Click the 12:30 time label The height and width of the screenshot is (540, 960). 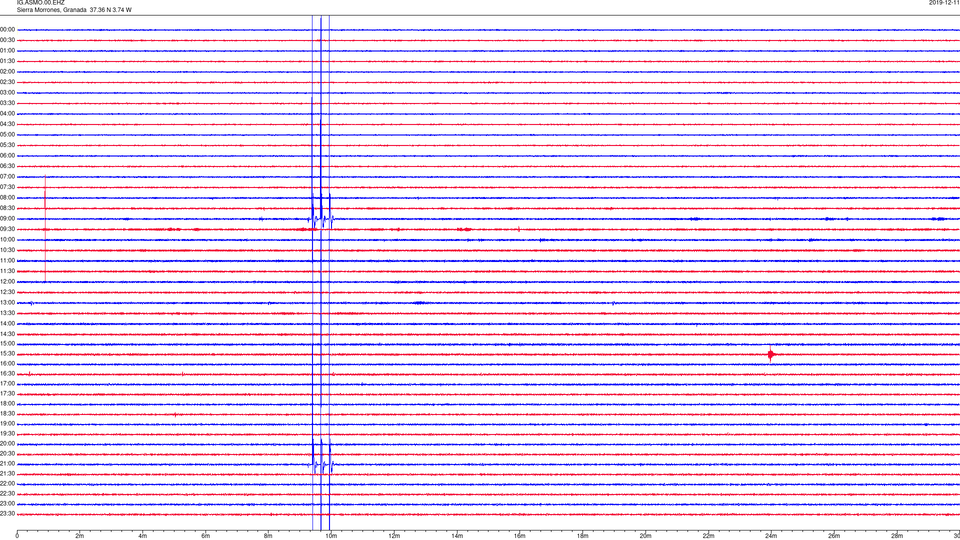pos(7,292)
